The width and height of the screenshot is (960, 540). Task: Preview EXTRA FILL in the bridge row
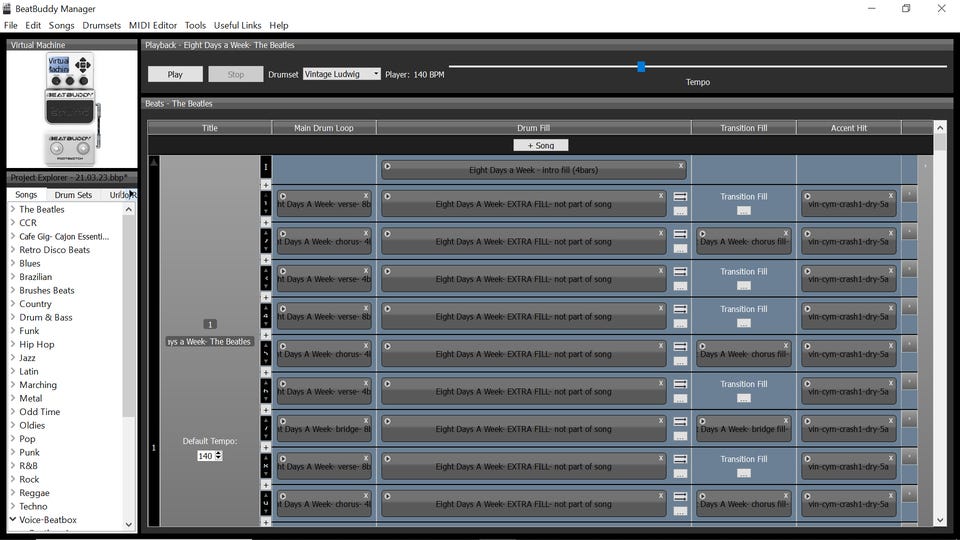[x=388, y=421]
